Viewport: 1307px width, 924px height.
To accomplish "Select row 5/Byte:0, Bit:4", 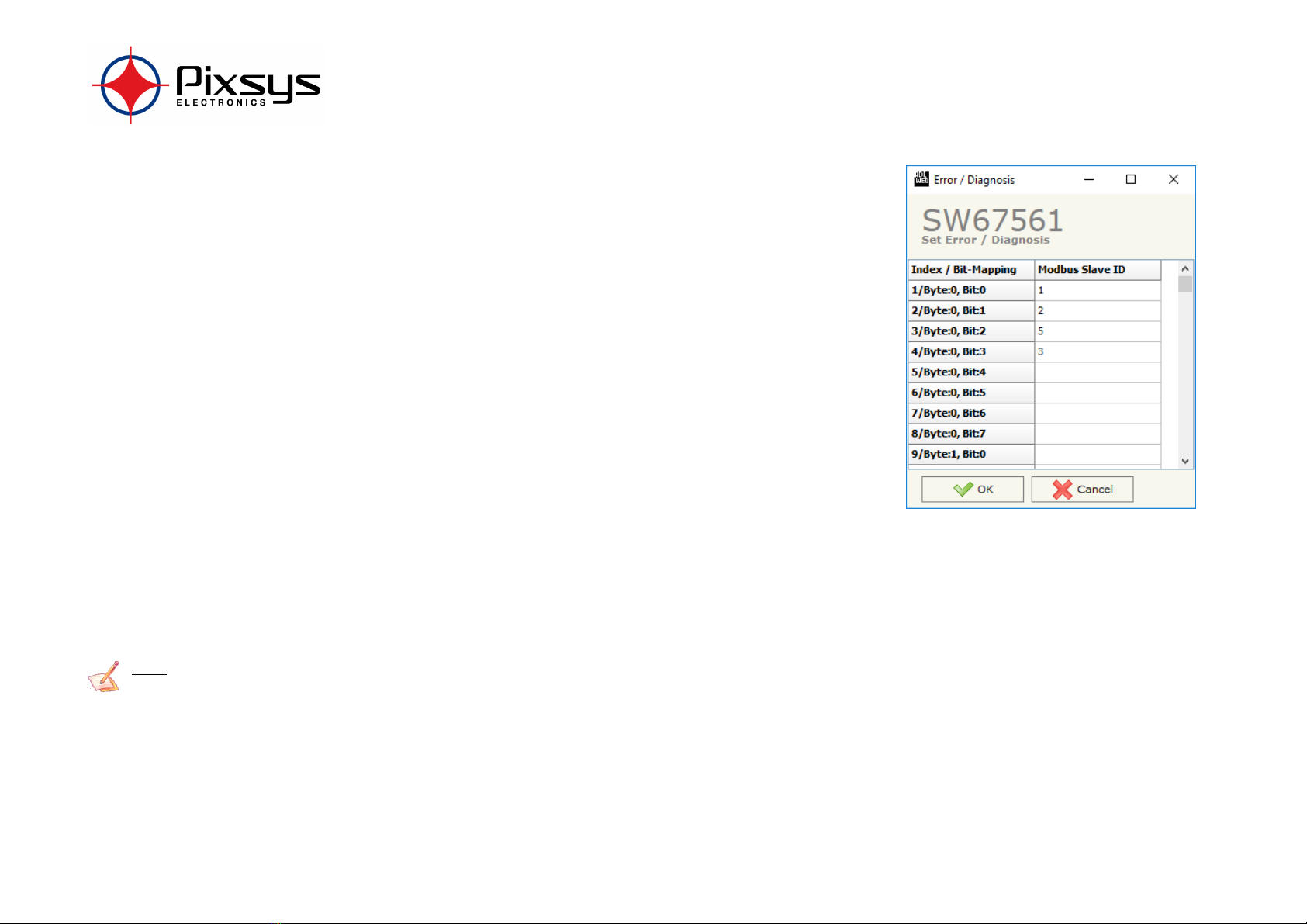I will click(971, 372).
